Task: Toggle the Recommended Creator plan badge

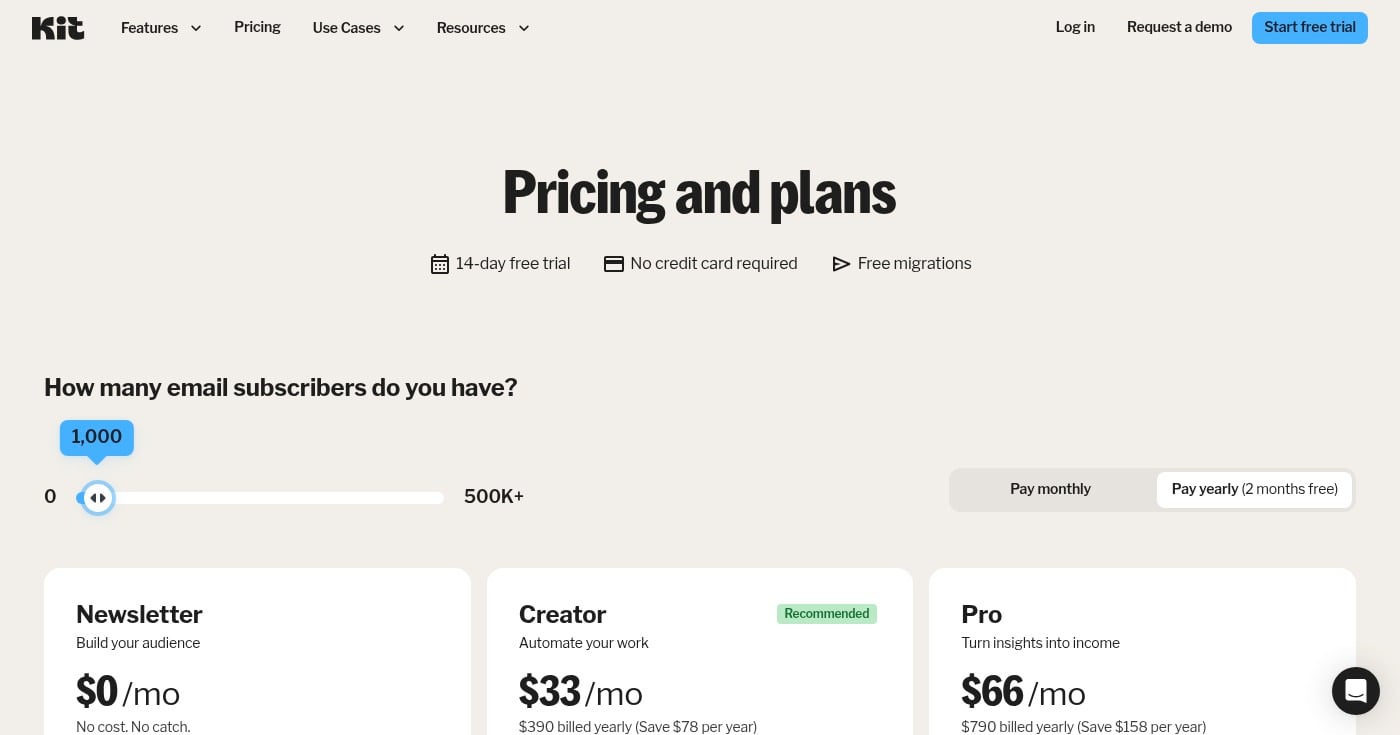Action: pyautogui.click(x=827, y=614)
